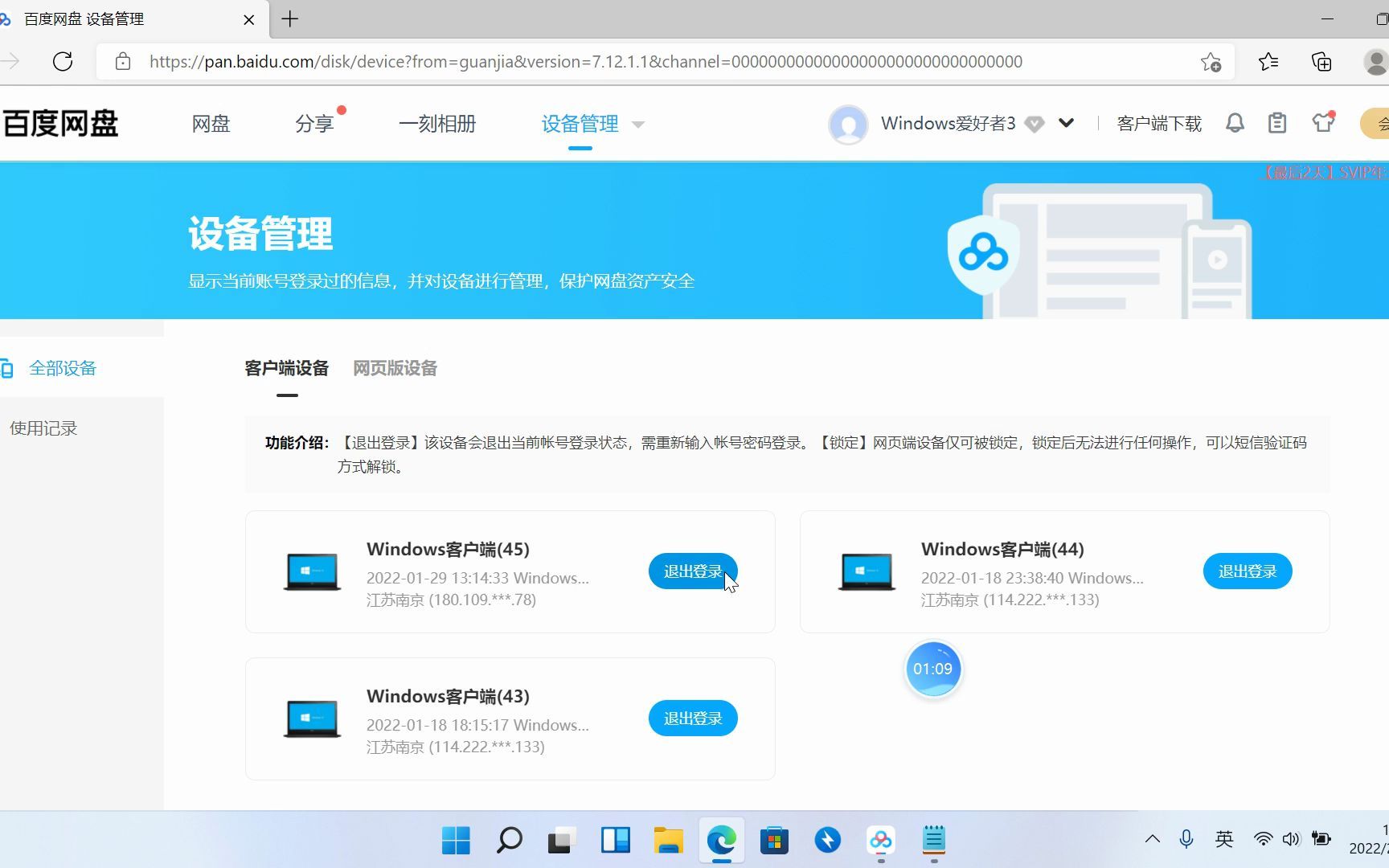This screenshot has width=1389, height=868.
Task: Log out Windows客户端(45) with 退出登录
Action: (693, 571)
